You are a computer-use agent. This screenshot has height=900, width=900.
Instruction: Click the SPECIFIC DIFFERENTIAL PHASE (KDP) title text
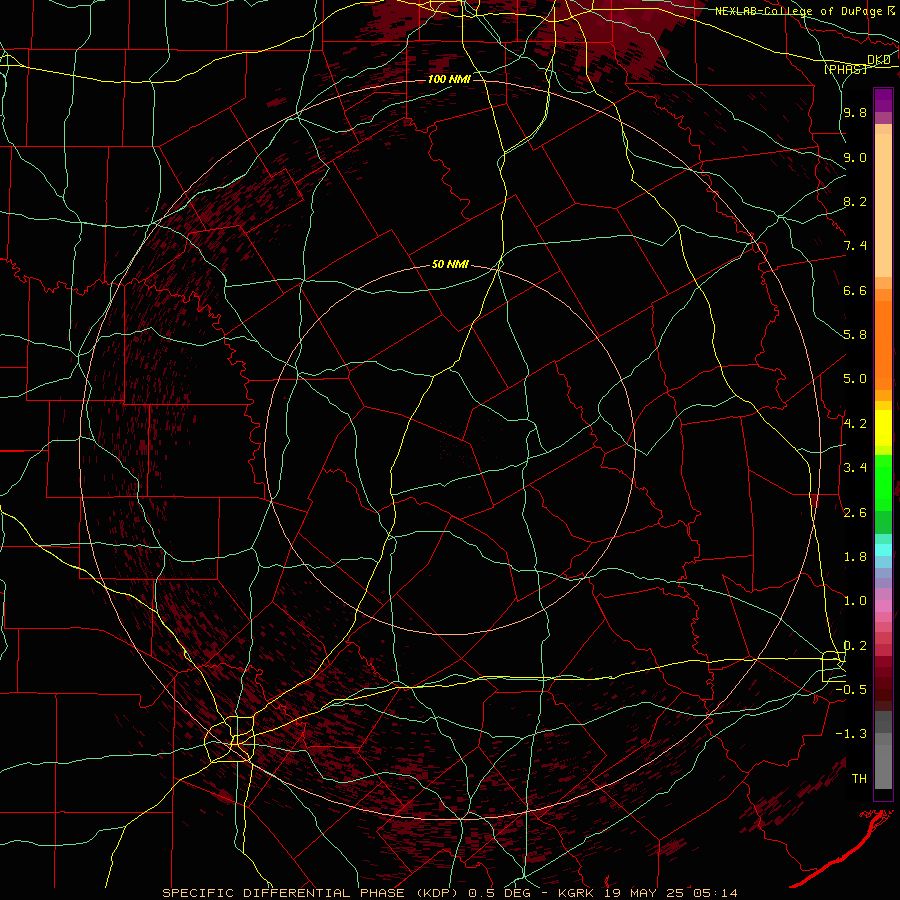tap(312, 893)
